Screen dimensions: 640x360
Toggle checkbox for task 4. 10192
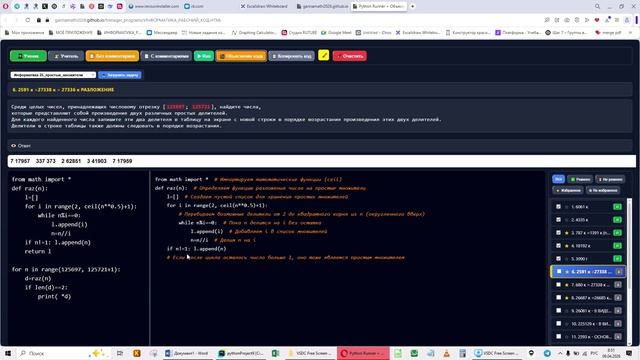click(558, 246)
